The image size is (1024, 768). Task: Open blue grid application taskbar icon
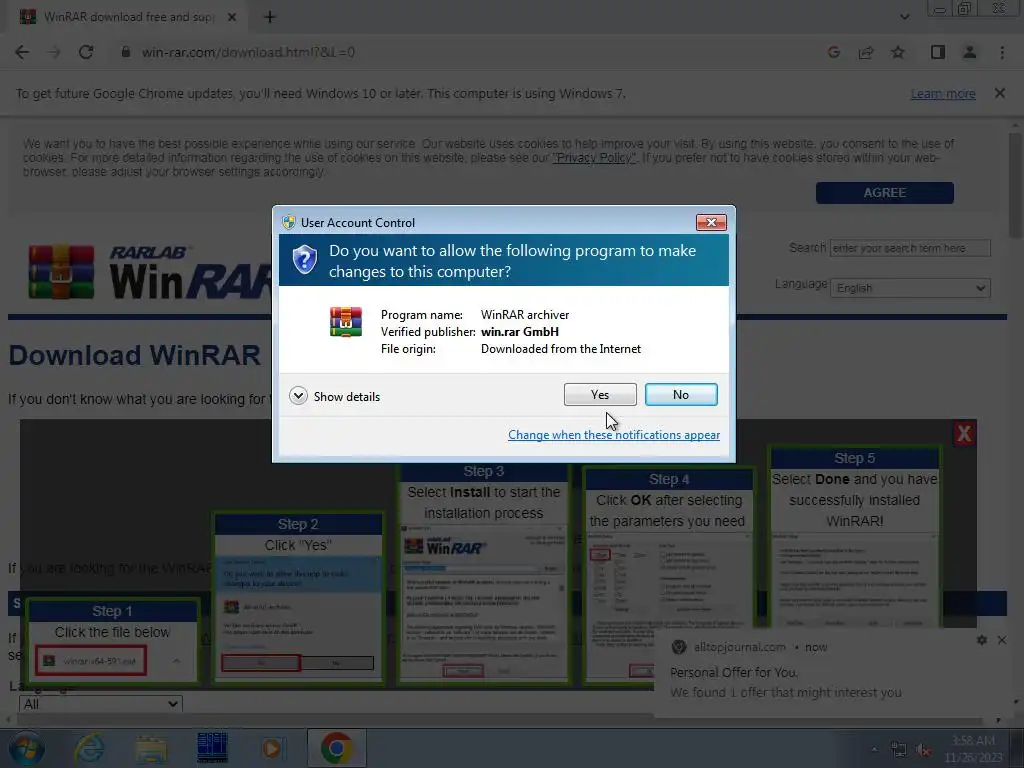pyautogui.click(x=213, y=748)
